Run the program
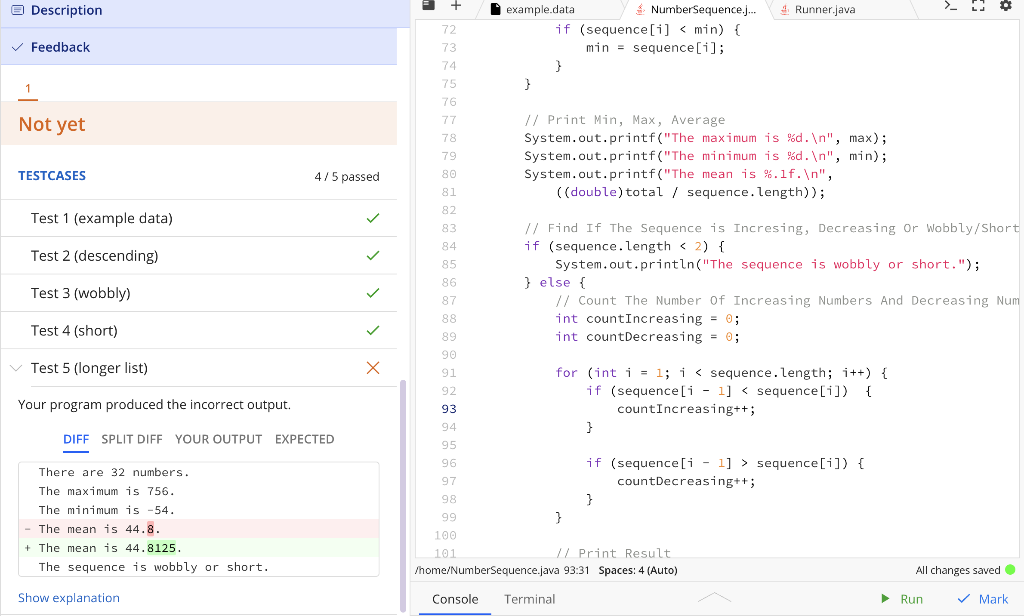 (x=901, y=599)
